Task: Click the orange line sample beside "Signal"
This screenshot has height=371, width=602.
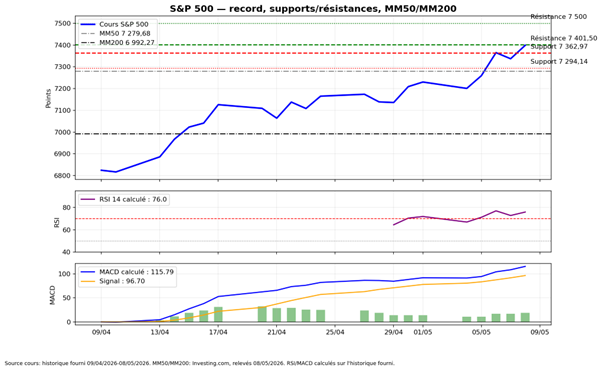Action: point(88,281)
